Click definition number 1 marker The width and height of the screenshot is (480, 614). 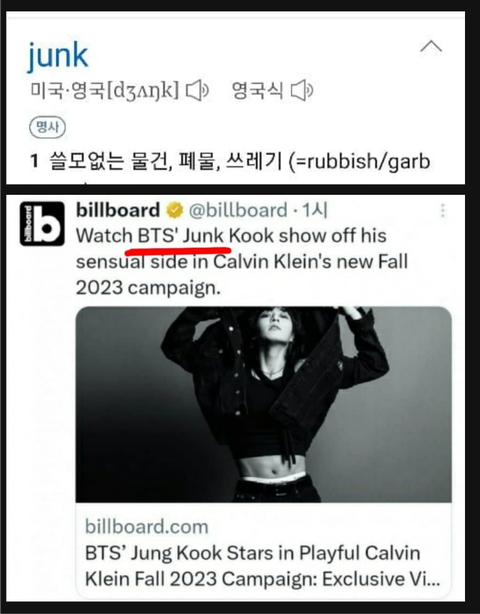[34, 161]
